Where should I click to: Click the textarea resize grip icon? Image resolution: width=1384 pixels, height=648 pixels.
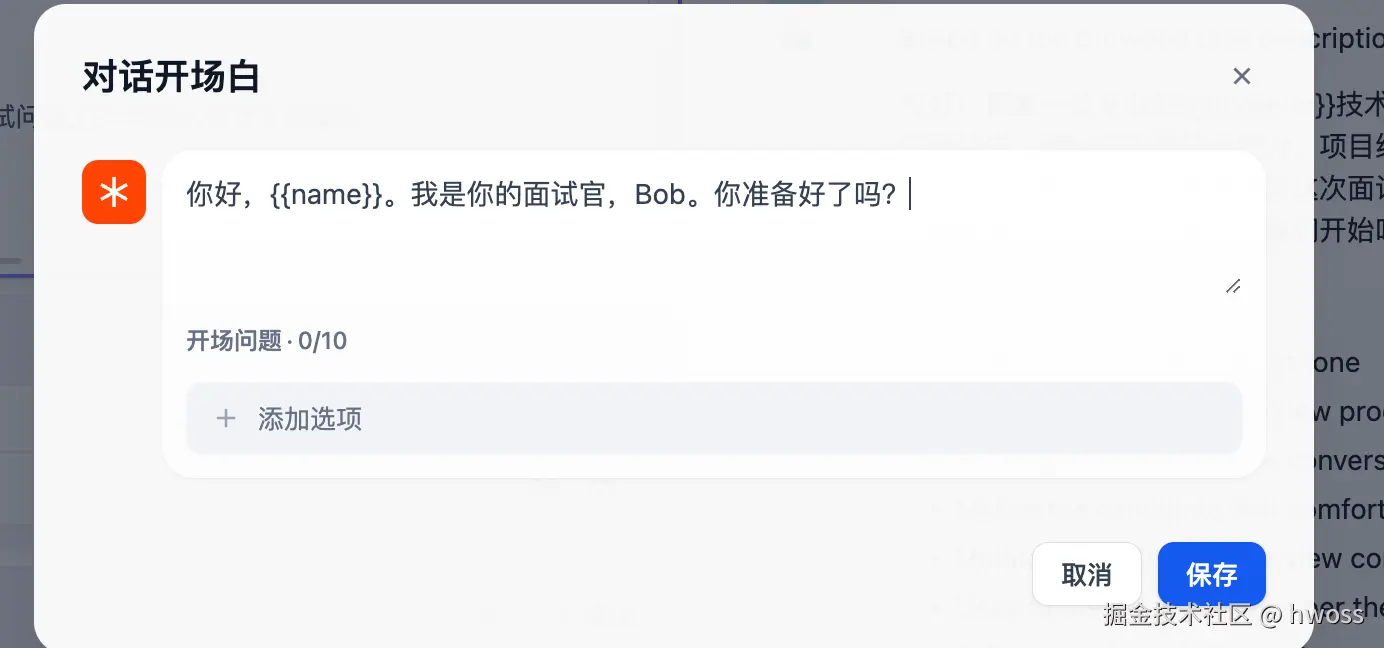tap(1233, 286)
